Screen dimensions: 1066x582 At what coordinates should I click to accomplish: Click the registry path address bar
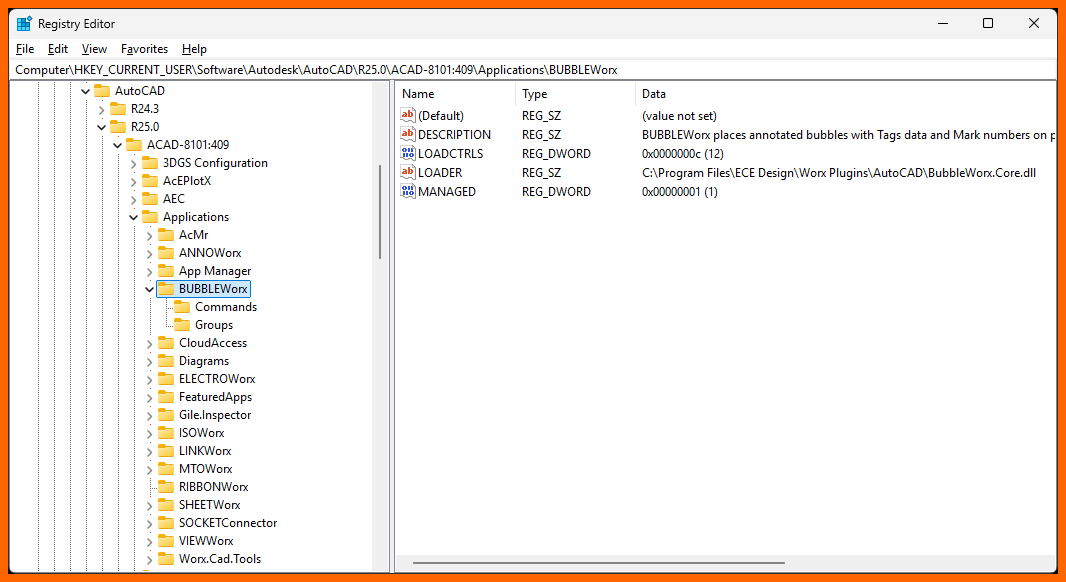point(533,69)
